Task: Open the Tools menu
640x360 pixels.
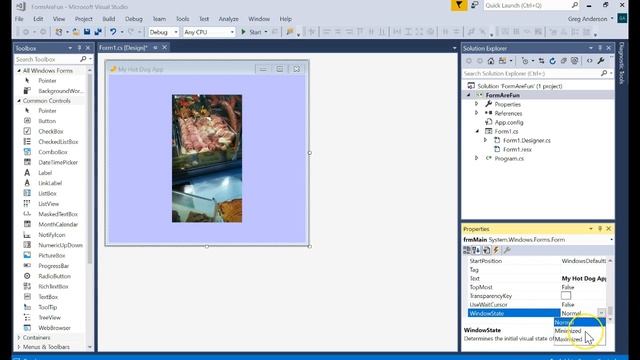Action: (x=182, y=19)
